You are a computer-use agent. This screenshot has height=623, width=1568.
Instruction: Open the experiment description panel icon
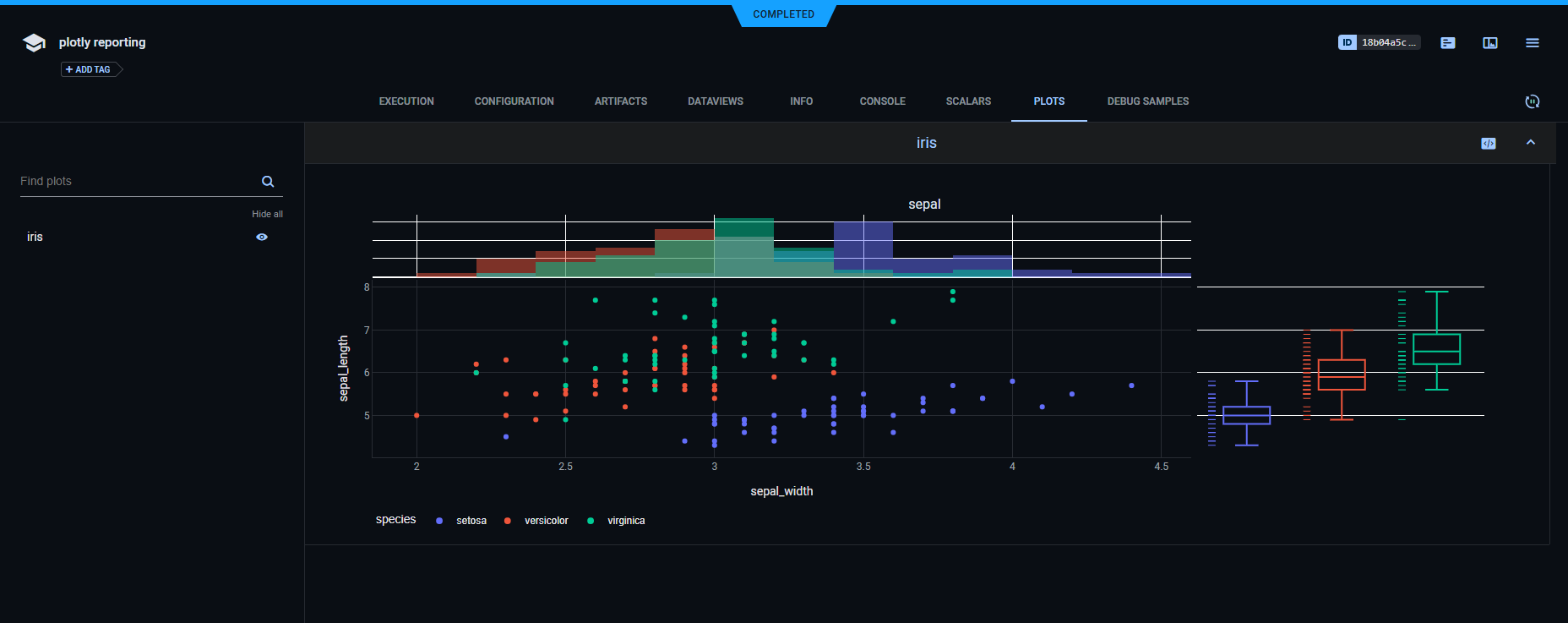[x=1448, y=43]
